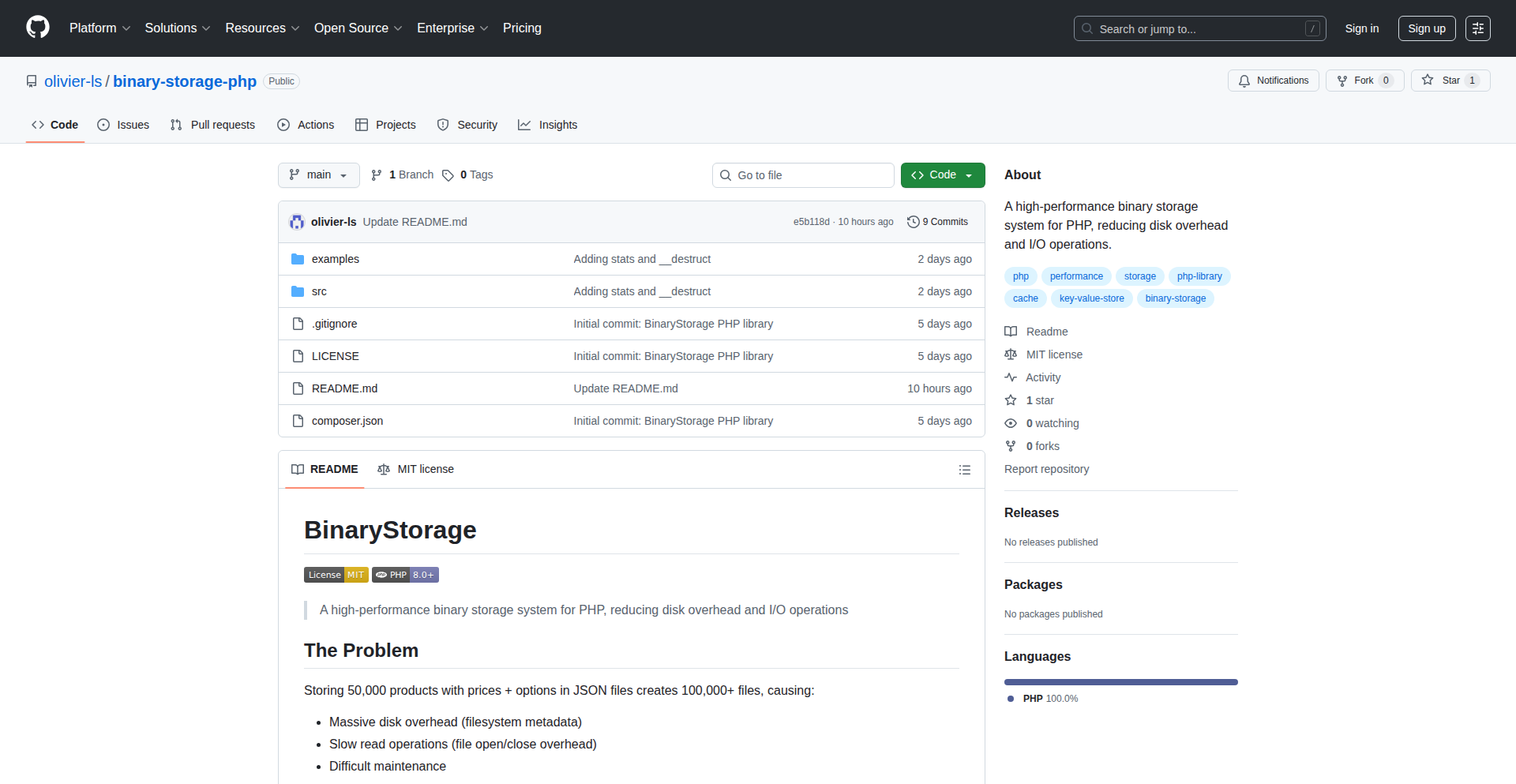1516x784 pixels.
Task: Click the Activity pulse icon in sidebar
Action: point(1011,377)
